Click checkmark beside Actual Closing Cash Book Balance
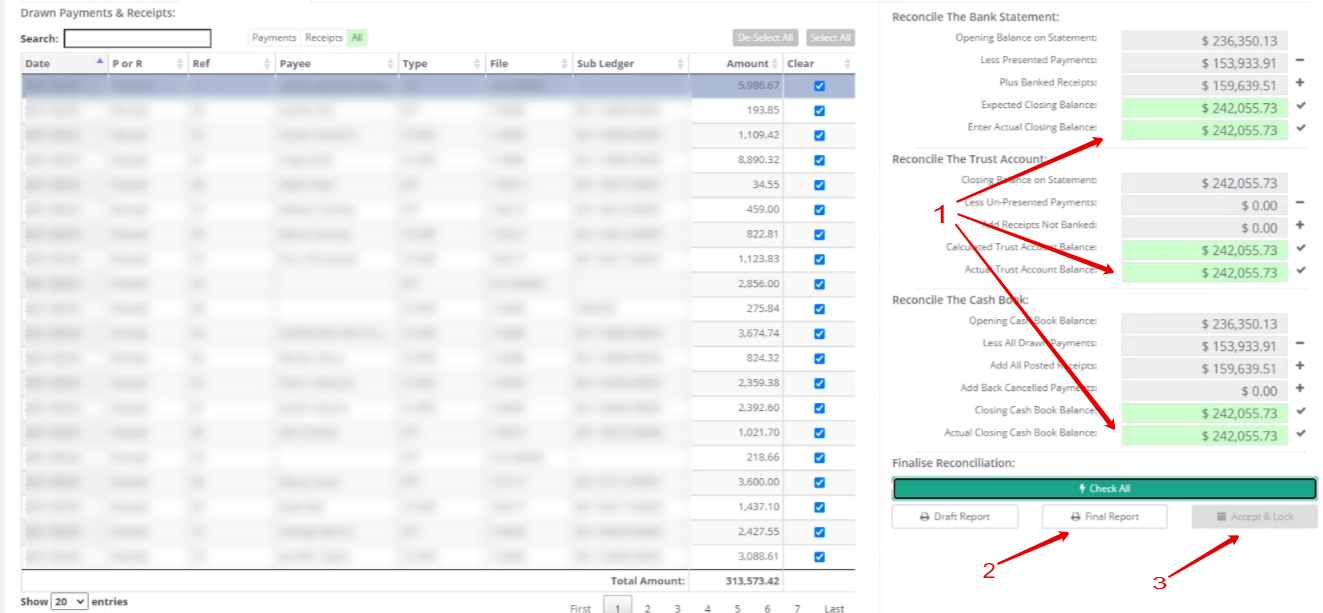Image resolution: width=1323 pixels, height=613 pixels. point(1300,434)
